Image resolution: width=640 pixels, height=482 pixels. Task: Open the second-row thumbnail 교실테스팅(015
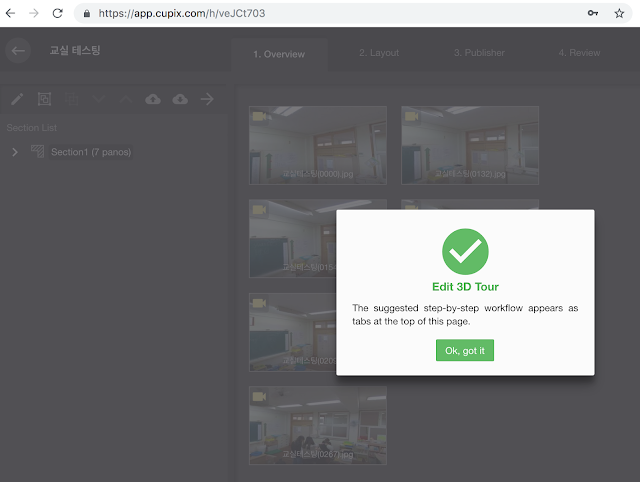pyautogui.click(x=293, y=239)
